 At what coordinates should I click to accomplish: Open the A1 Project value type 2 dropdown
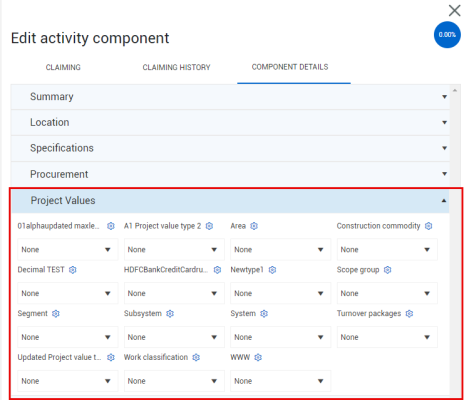click(174, 249)
